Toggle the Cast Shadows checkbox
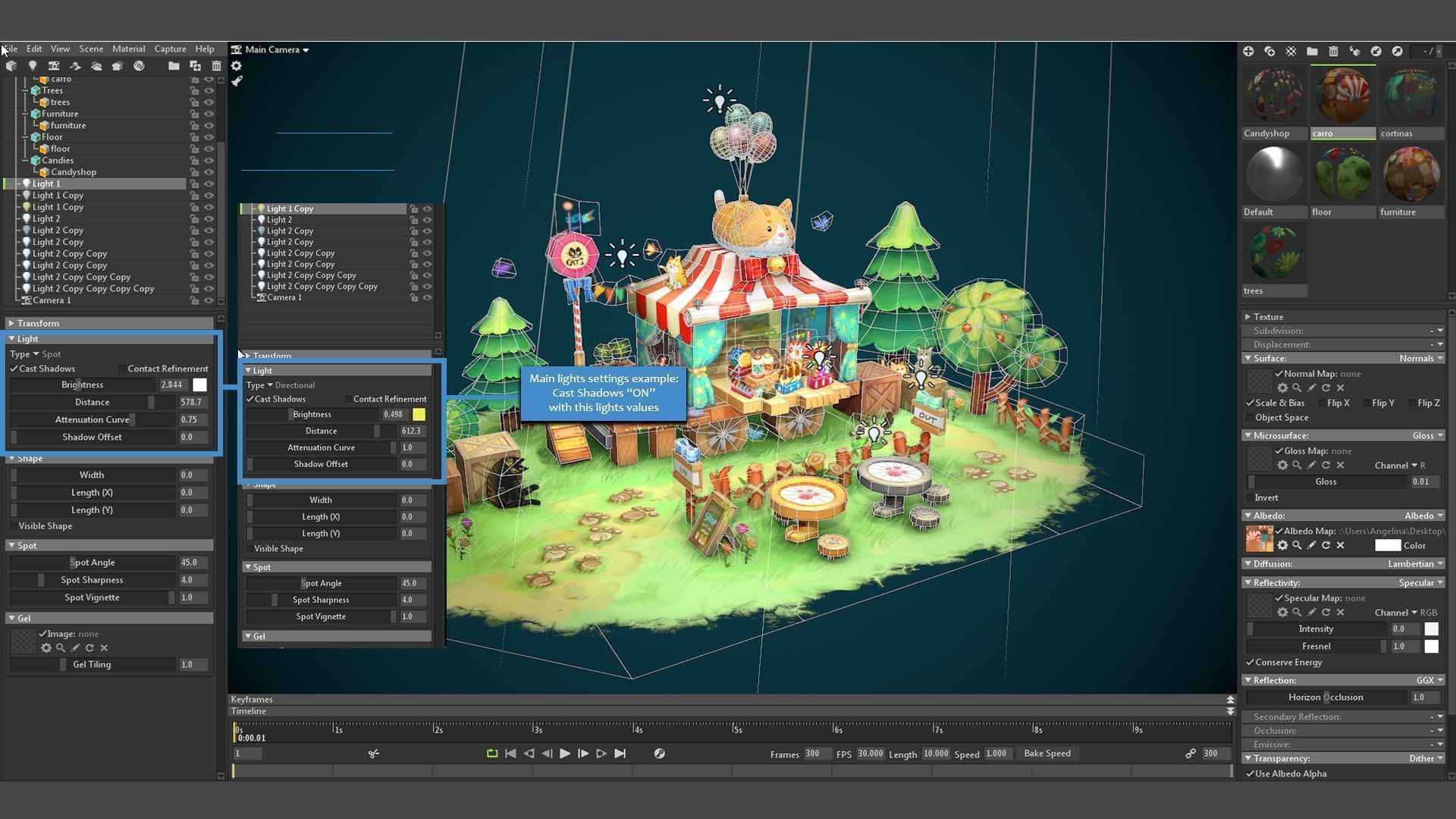Screen dimensions: 1456x819 (x=14, y=369)
